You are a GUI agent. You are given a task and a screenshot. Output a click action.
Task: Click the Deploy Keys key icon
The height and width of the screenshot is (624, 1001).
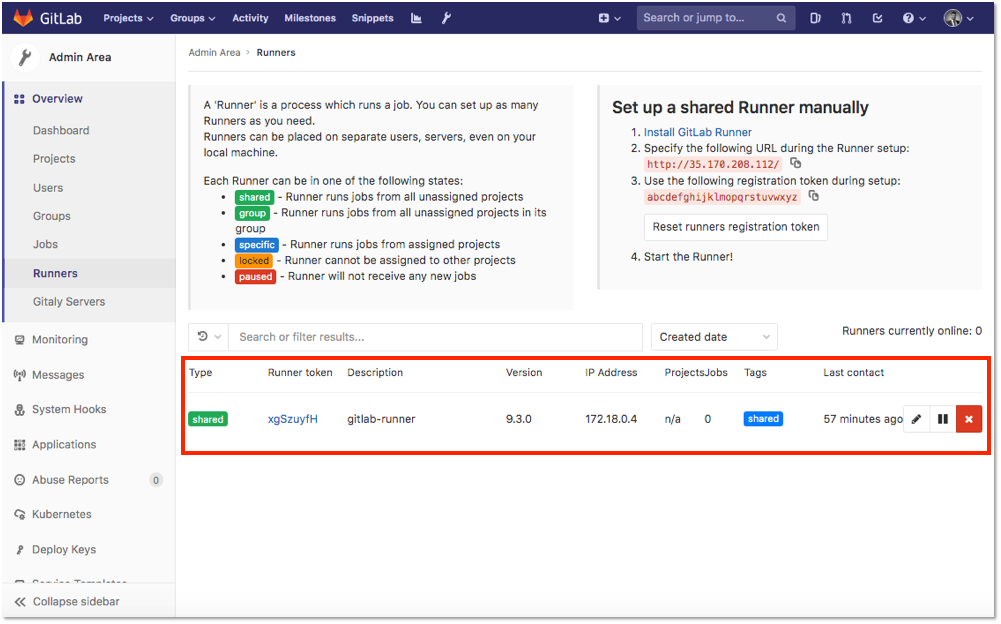pyautogui.click(x=20, y=549)
